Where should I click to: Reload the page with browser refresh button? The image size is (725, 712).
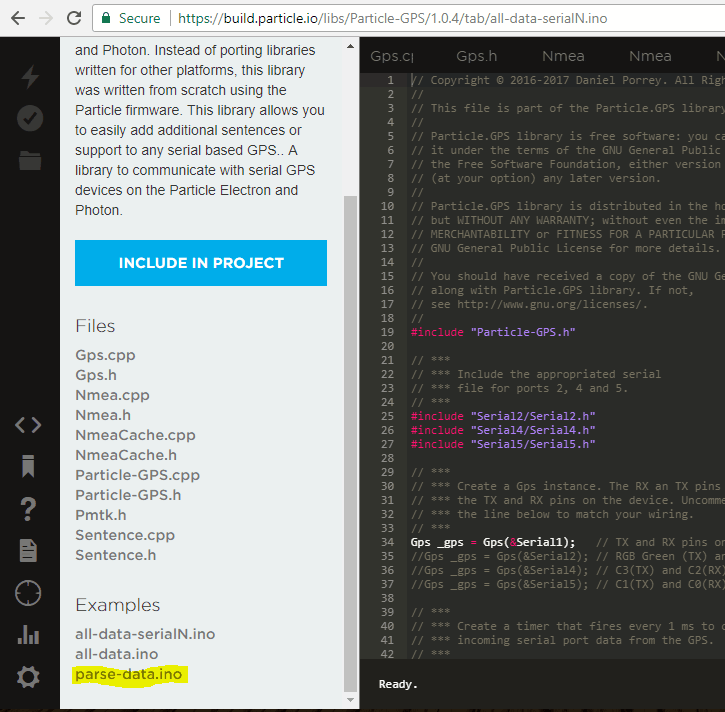[x=74, y=18]
